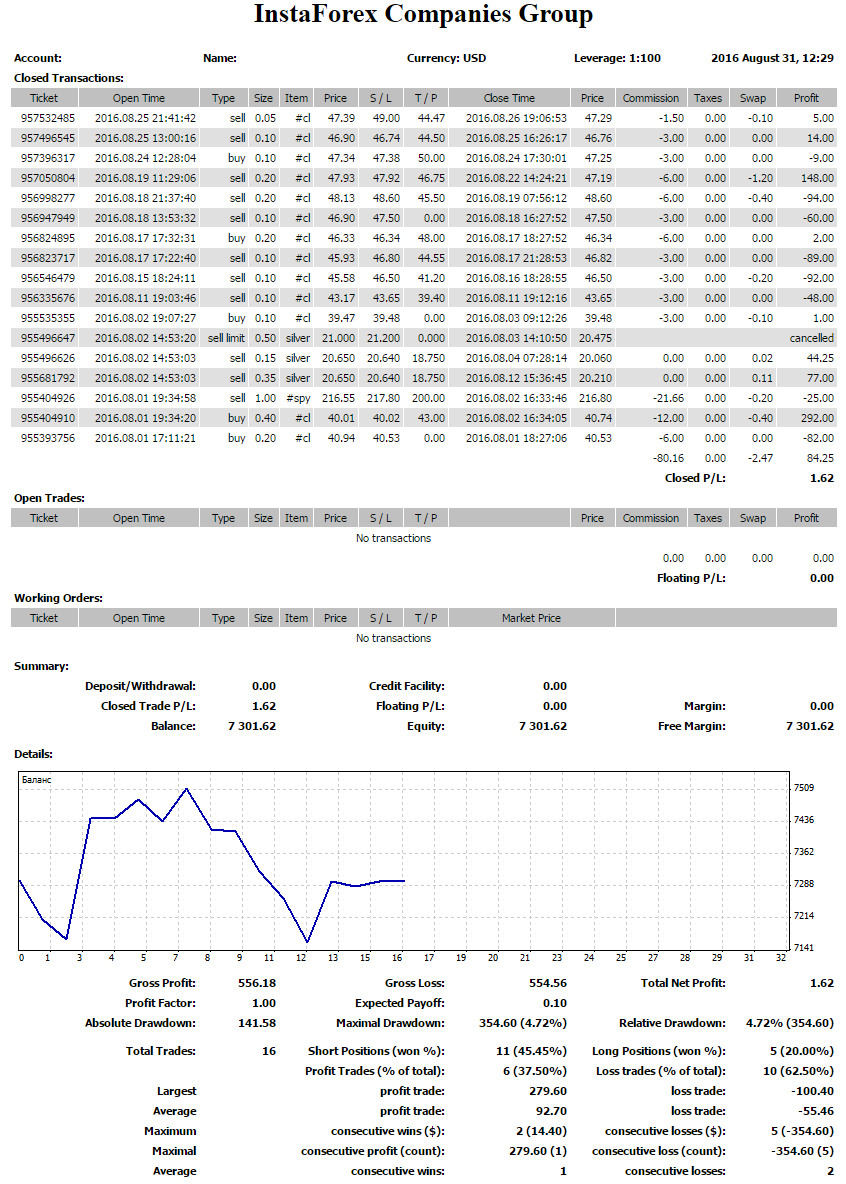Click absolute drawdown value 141.58
Viewport: 846px width, 1184px height.
tap(257, 1023)
